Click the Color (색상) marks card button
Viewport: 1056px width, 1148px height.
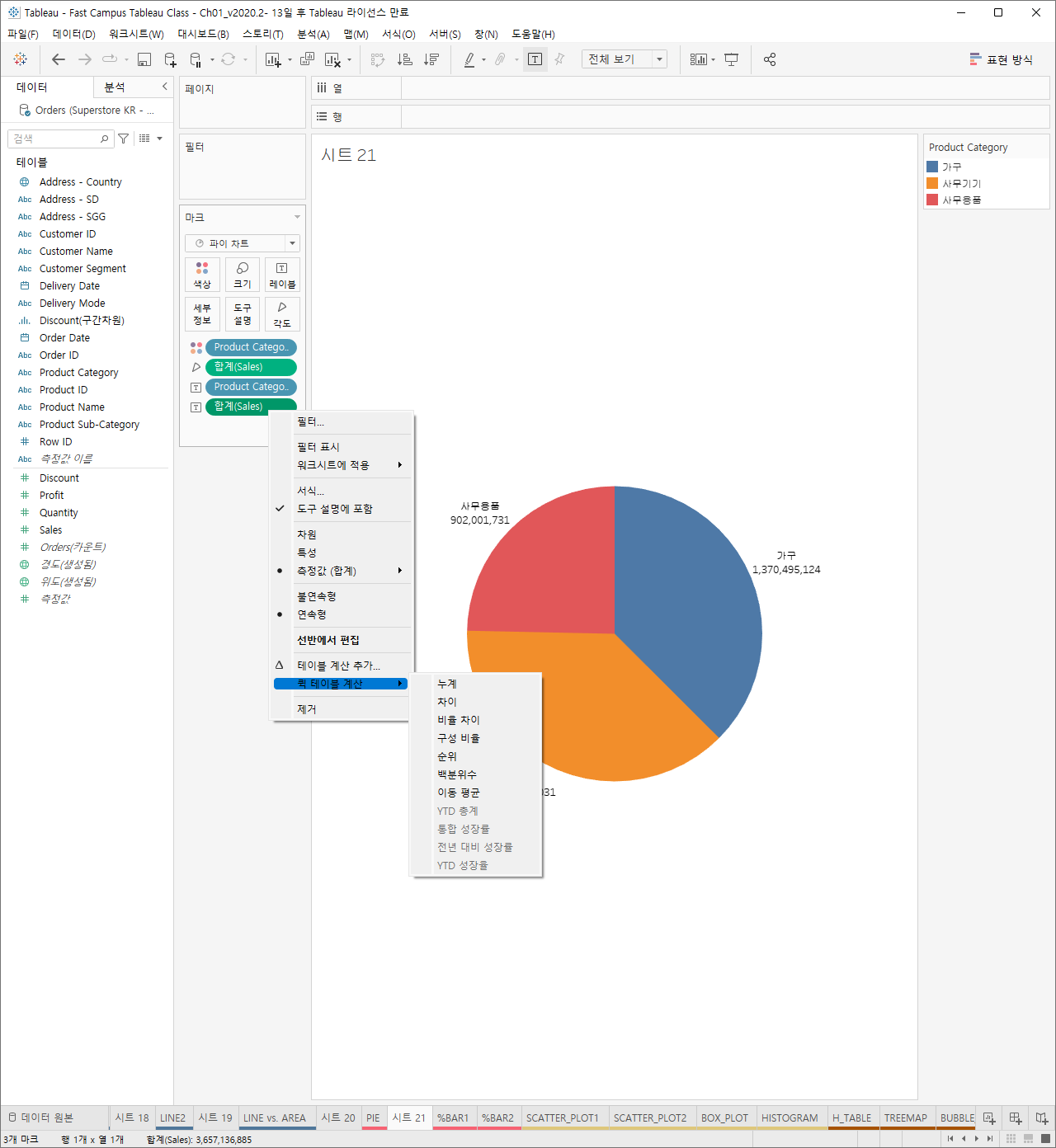pos(202,275)
